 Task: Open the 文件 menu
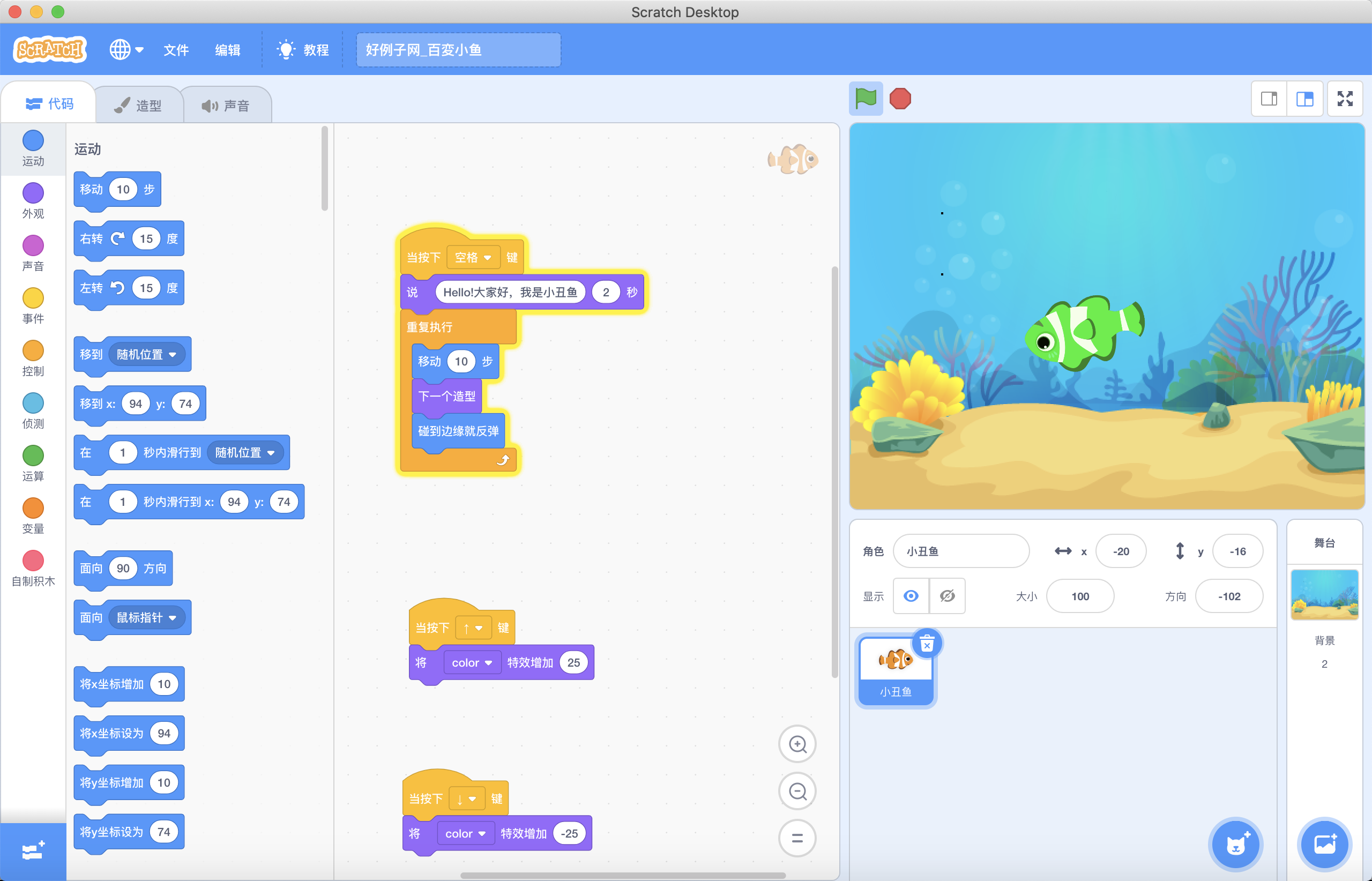176,50
